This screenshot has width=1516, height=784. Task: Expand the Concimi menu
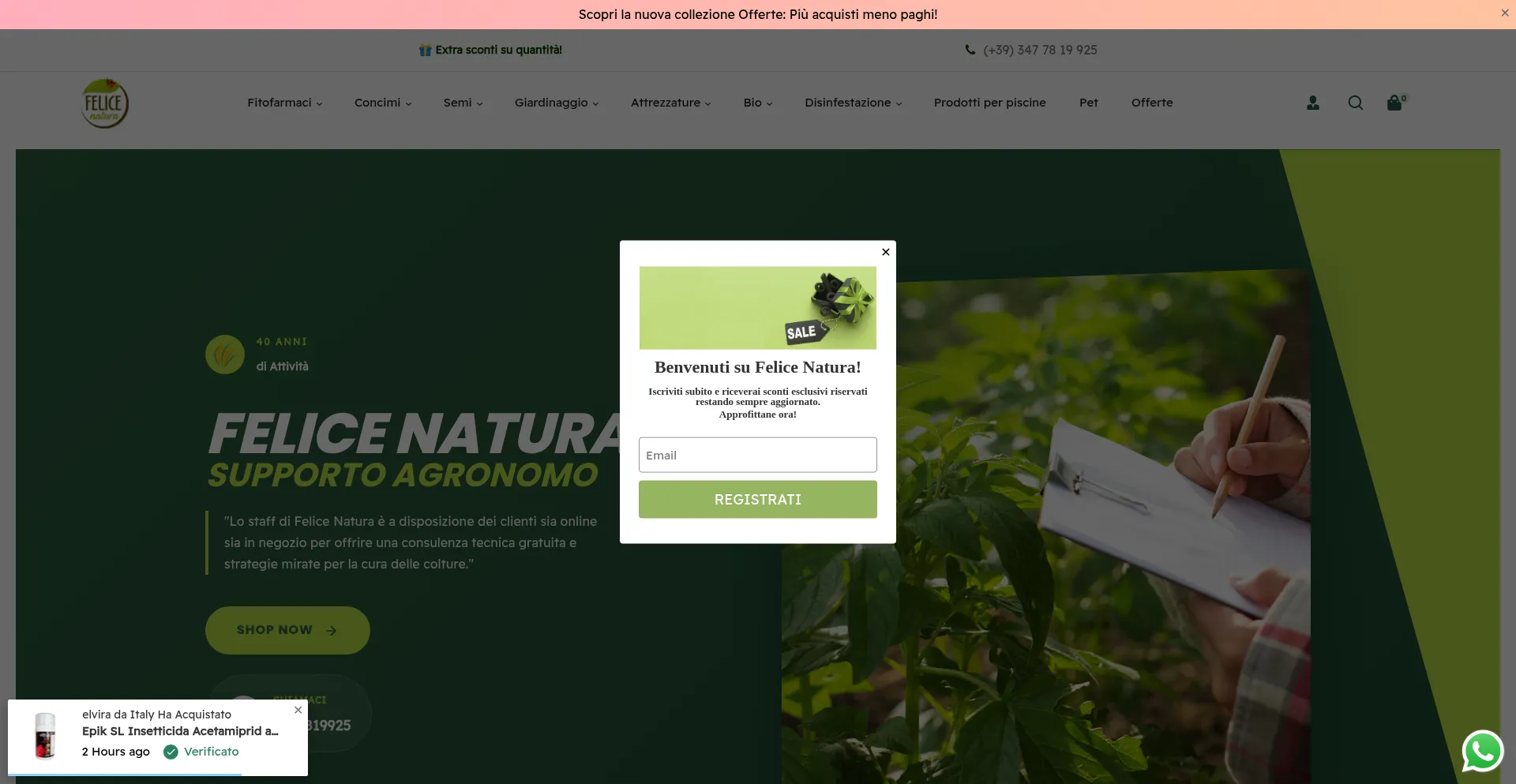point(383,103)
